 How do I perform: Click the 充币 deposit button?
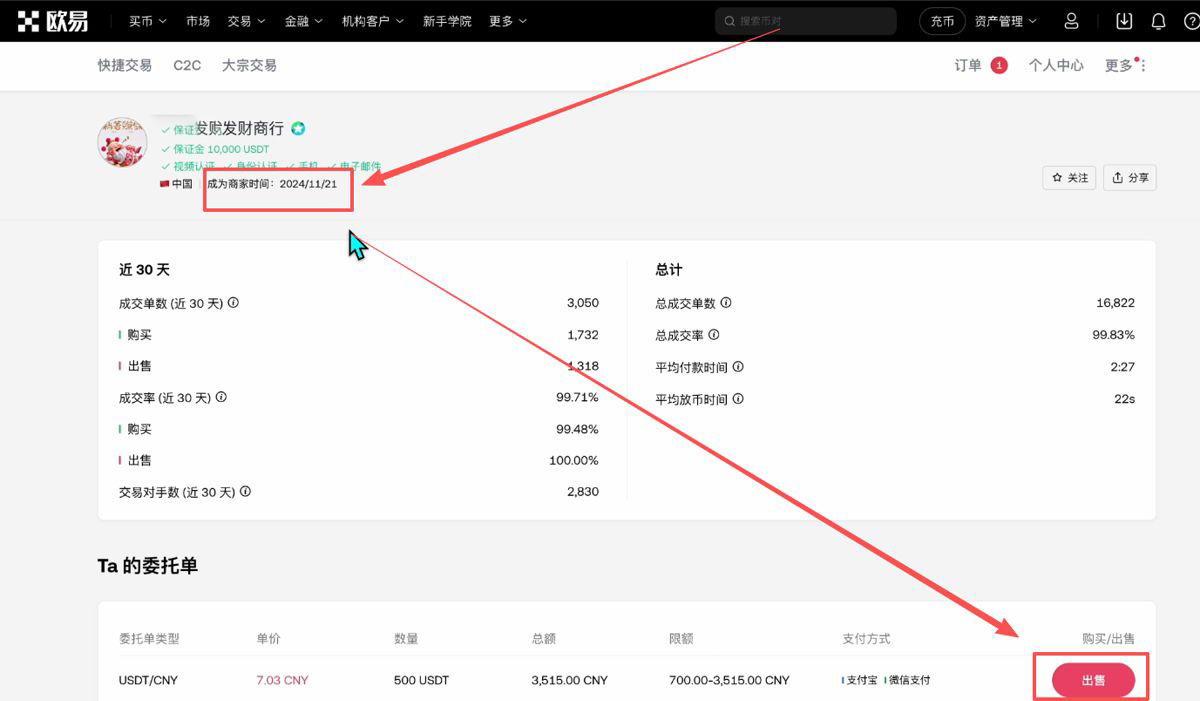pyautogui.click(x=941, y=20)
